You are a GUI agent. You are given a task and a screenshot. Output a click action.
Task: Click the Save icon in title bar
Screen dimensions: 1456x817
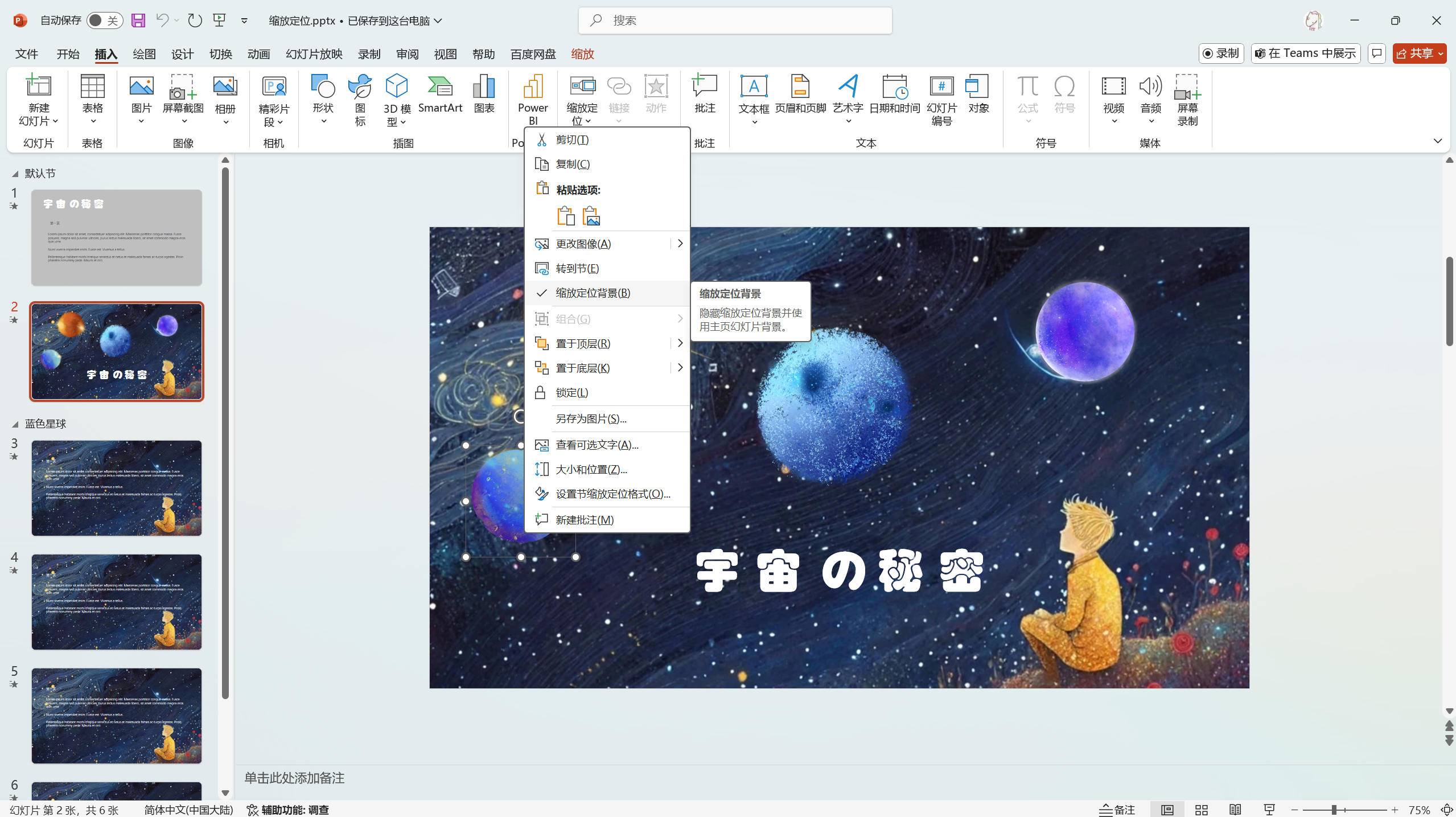point(138,20)
